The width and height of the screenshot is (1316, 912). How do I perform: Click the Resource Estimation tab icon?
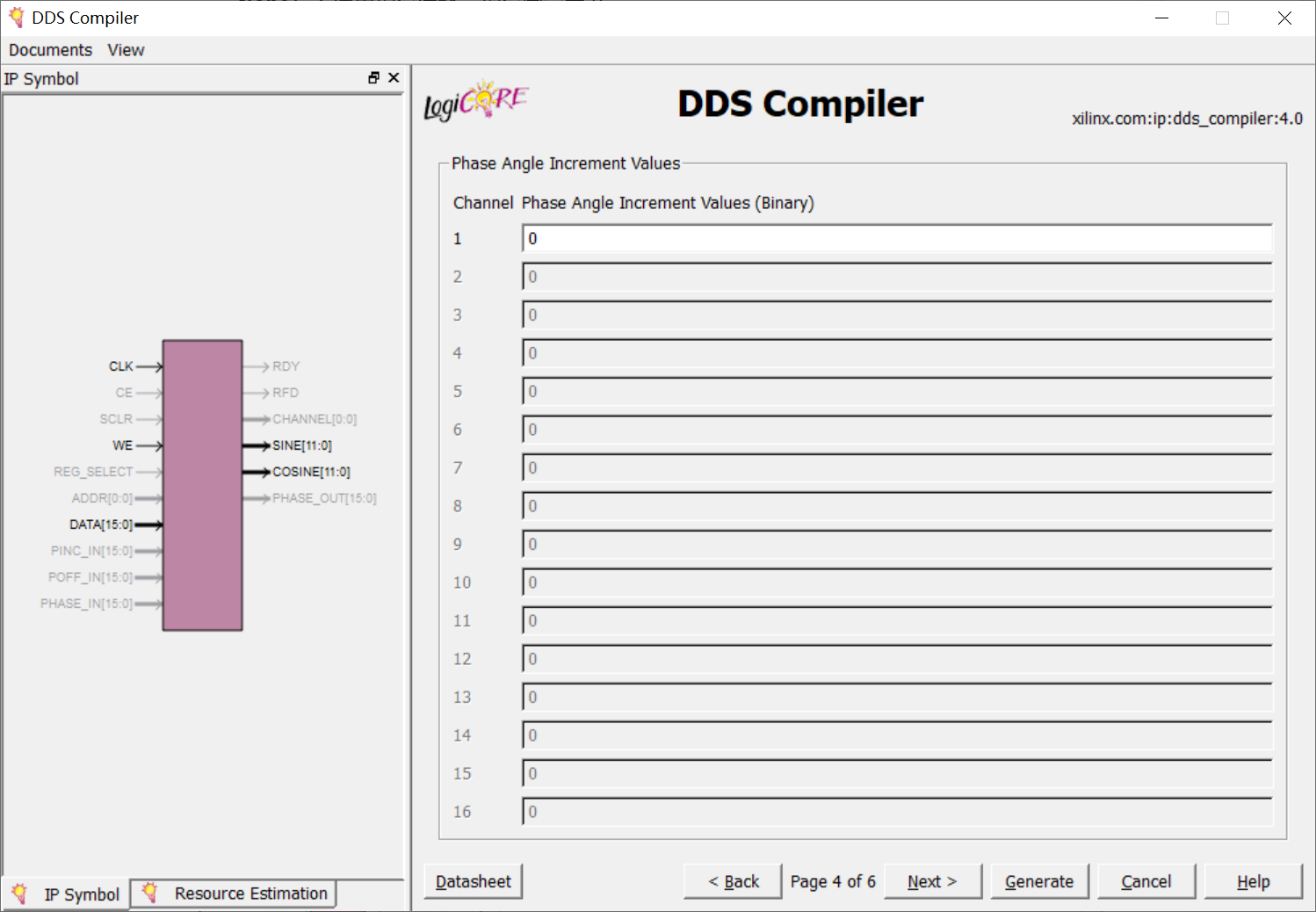150,893
